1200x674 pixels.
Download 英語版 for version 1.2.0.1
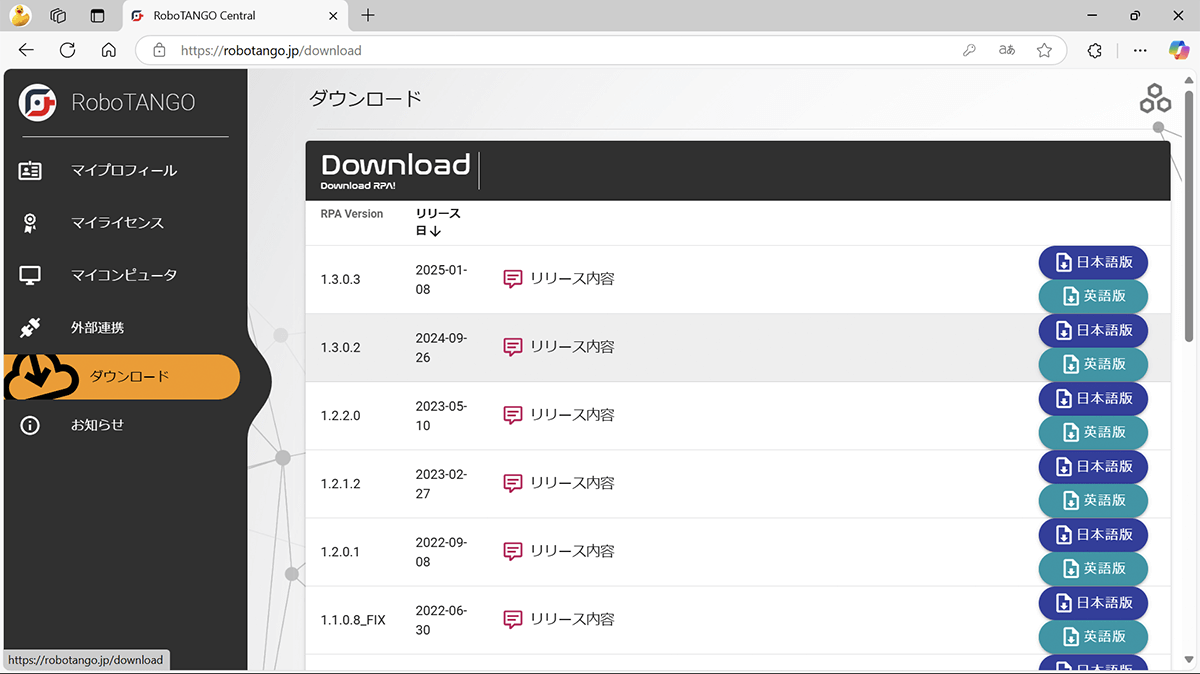point(1093,568)
